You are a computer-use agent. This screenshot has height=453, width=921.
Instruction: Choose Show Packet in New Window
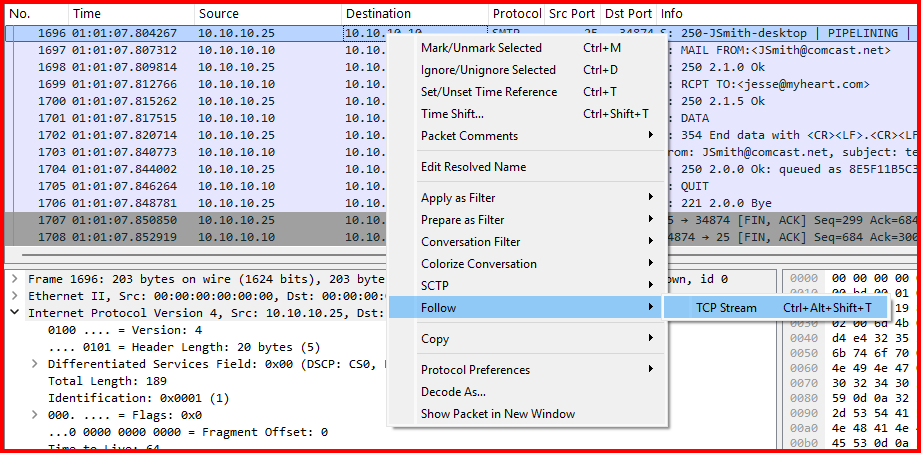pyautogui.click(x=497, y=414)
